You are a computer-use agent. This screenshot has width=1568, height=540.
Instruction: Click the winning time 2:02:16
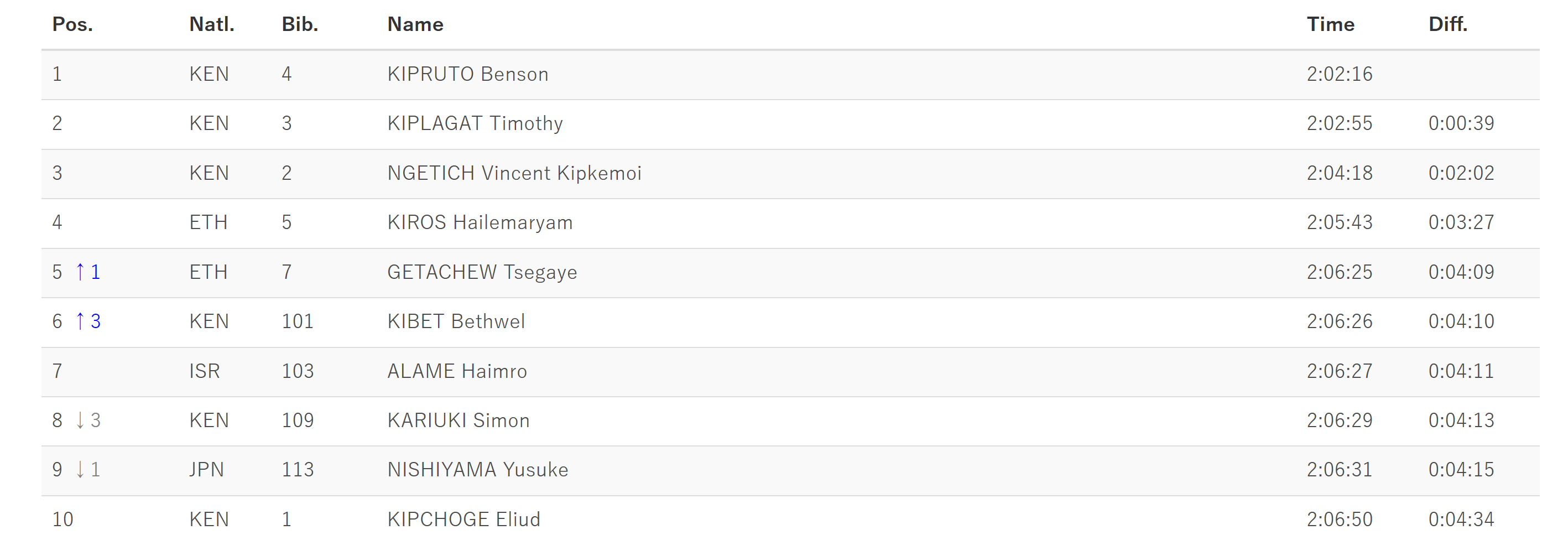click(1340, 74)
